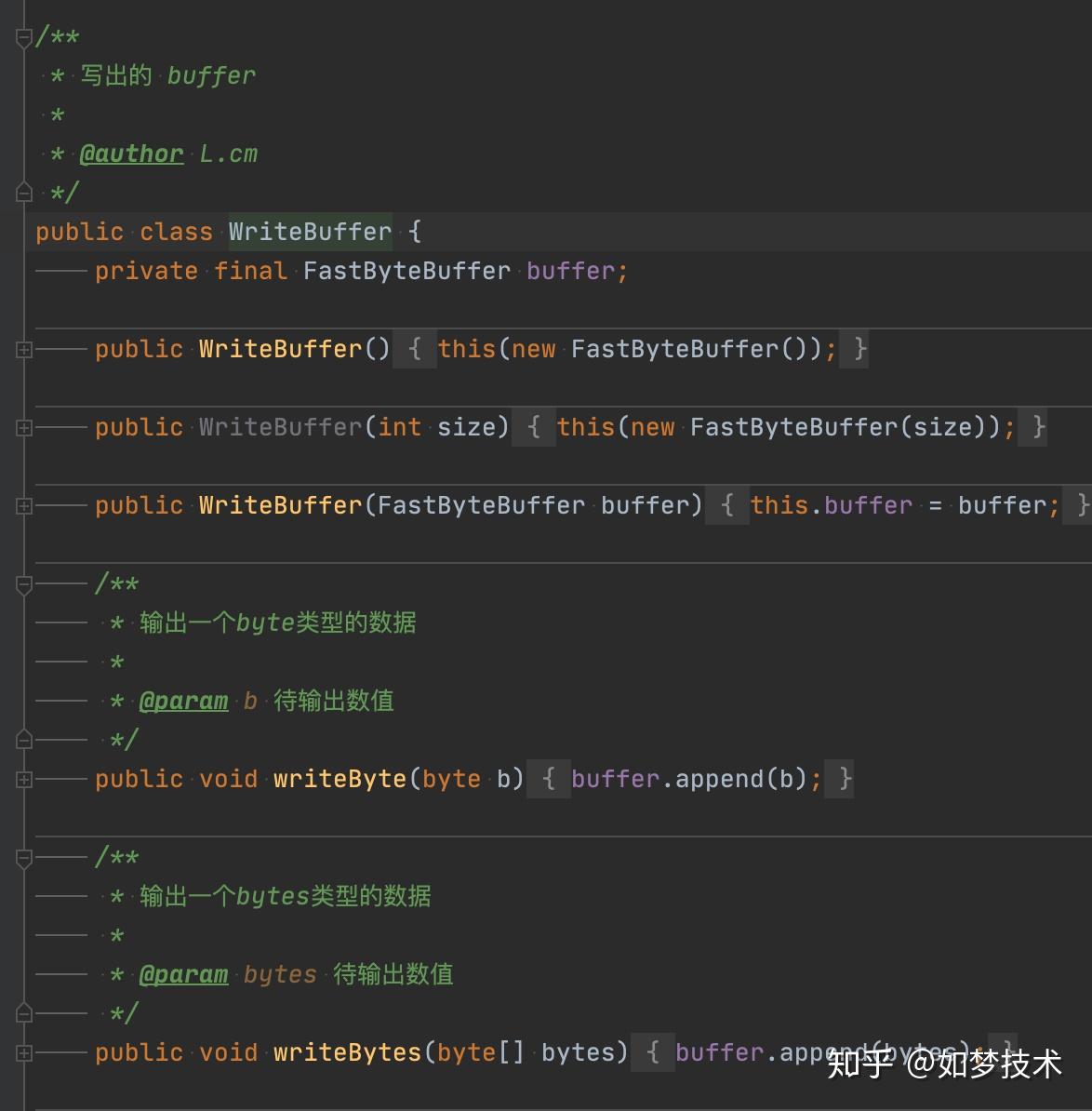Expand the WriteBuffer(int size) constructor fold marker
The width and height of the screenshot is (1092, 1111).
[x=24, y=427]
